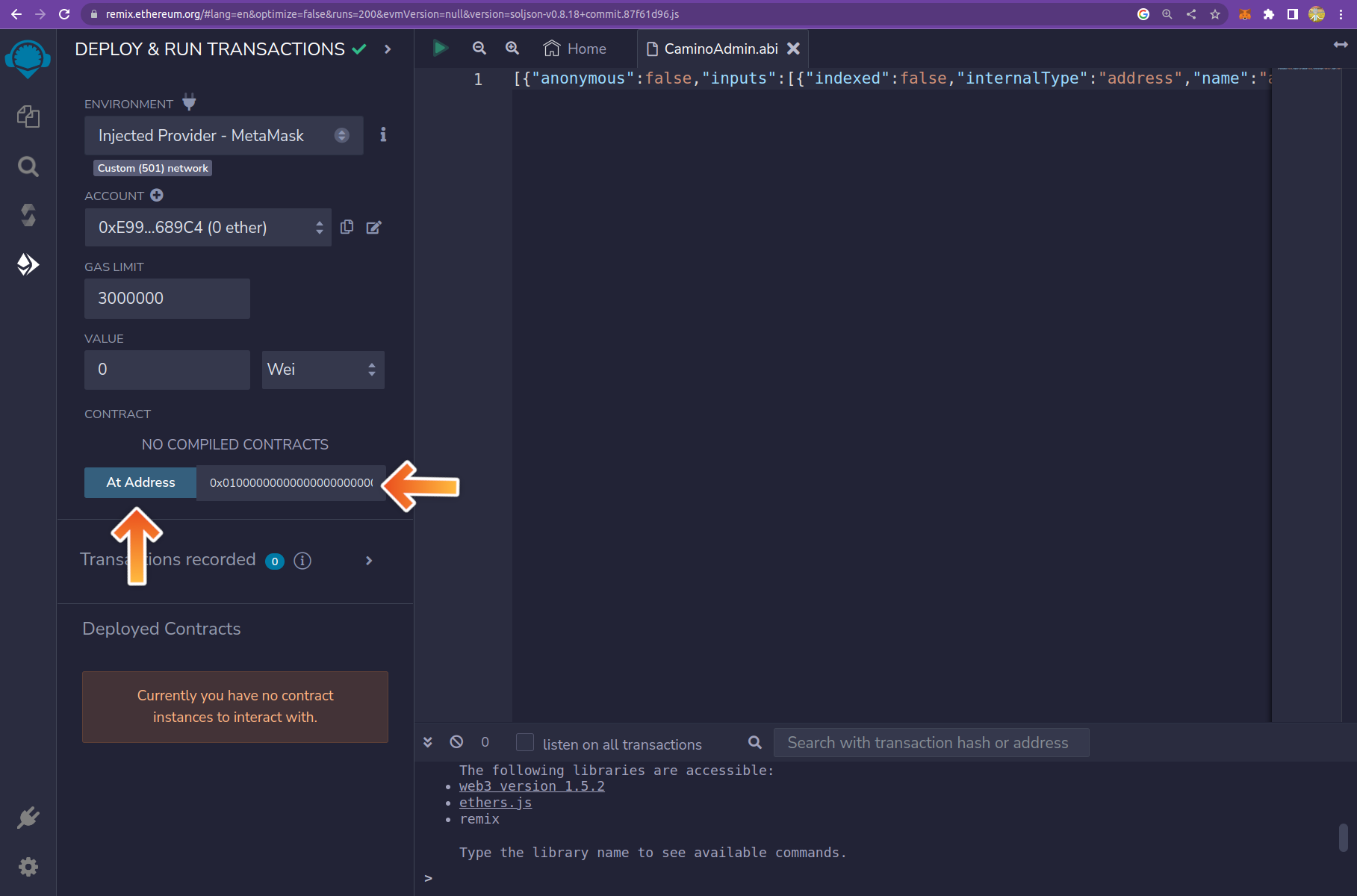This screenshot has width=1357, height=896.
Task: Clear the terminal console
Action: (456, 742)
